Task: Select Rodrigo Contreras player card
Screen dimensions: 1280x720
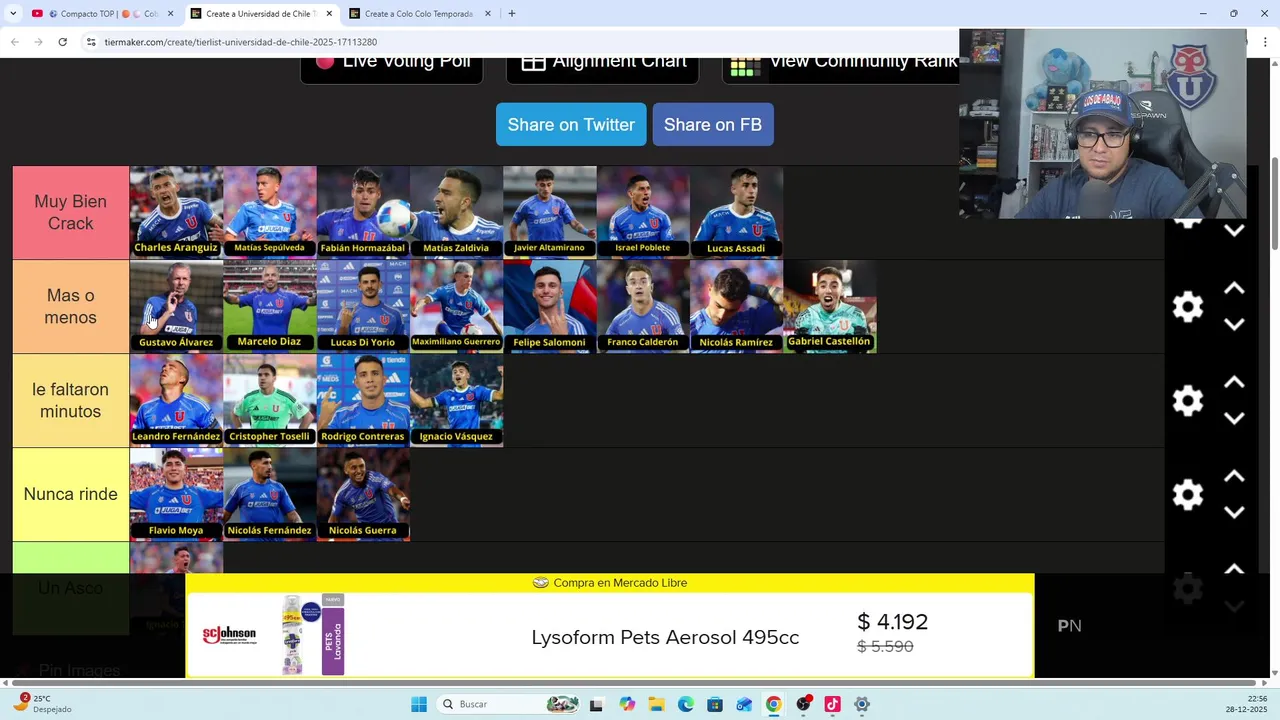Action: pos(363,400)
